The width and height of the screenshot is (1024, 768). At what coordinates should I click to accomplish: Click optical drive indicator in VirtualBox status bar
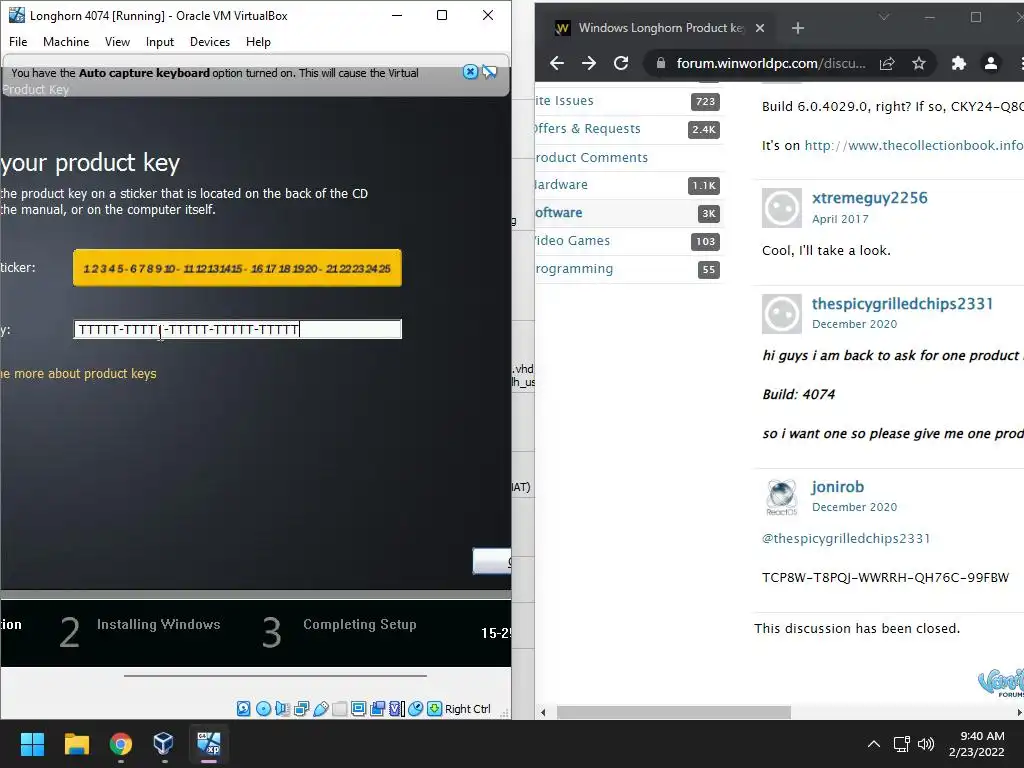tap(263, 709)
